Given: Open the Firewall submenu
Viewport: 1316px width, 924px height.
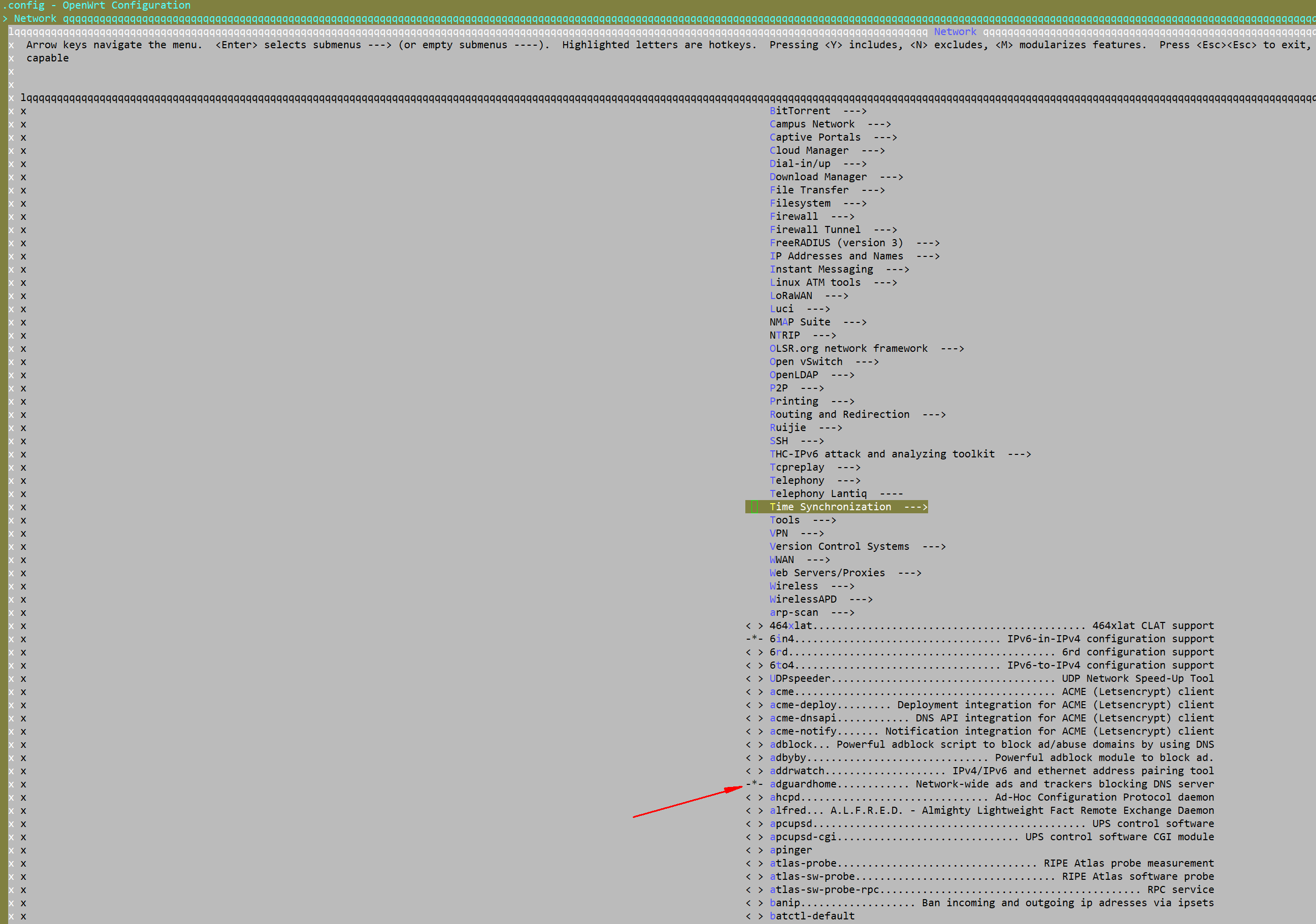Looking at the screenshot, I should [x=794, y=216].
